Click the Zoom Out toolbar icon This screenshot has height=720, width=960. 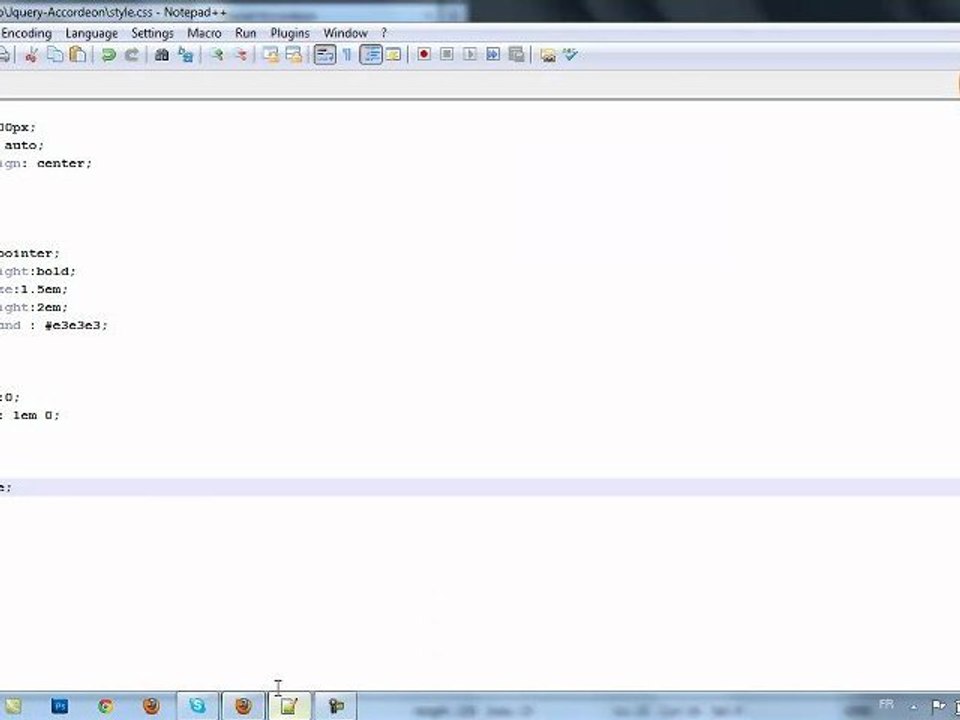point(239,54)
